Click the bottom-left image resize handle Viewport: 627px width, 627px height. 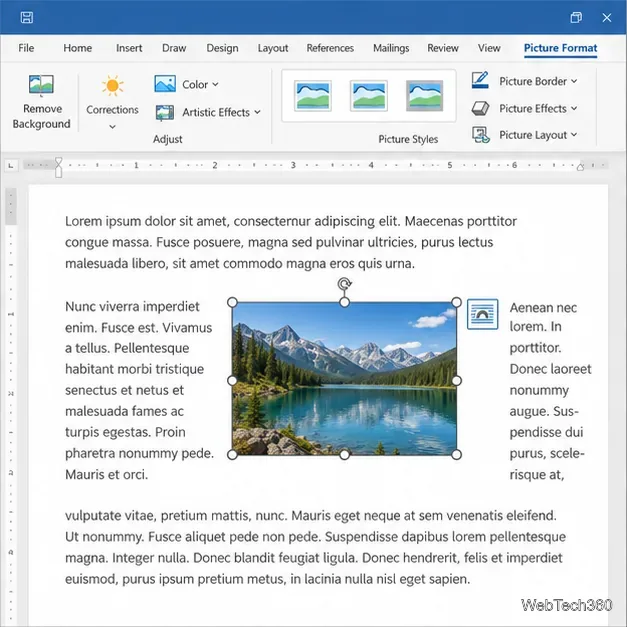coord(232,455)
